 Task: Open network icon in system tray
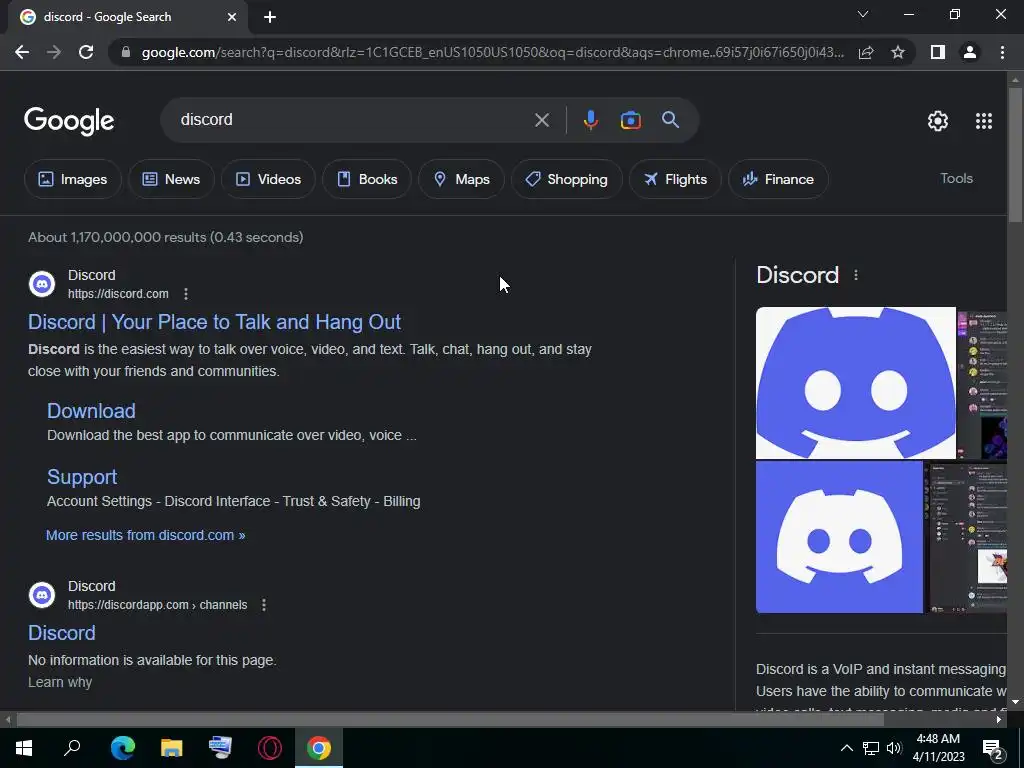(871, 748)
